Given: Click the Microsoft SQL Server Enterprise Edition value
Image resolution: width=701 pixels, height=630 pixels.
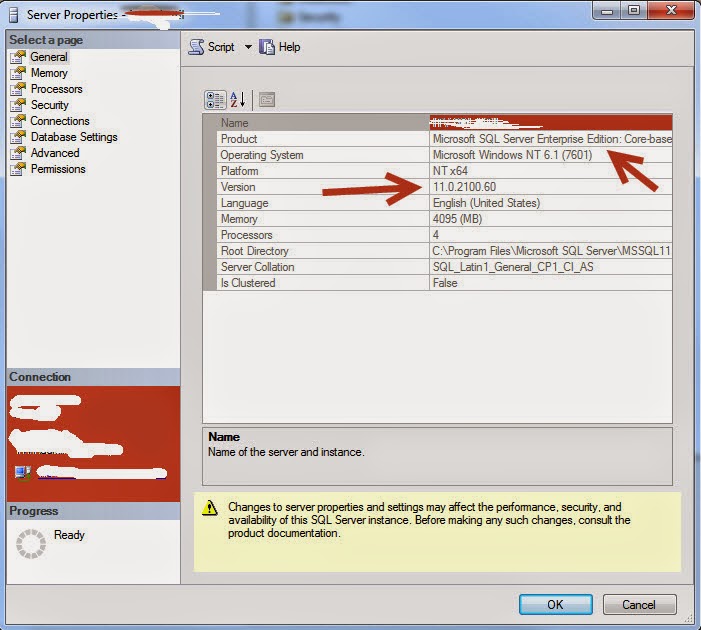Looking at the screenshot, I should pyautogui.click(x=552, y=139).
